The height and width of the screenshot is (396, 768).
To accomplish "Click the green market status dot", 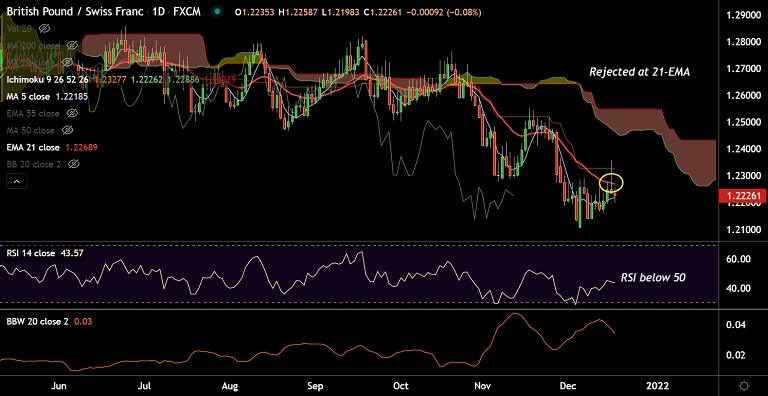I will [x=218, y=12].
